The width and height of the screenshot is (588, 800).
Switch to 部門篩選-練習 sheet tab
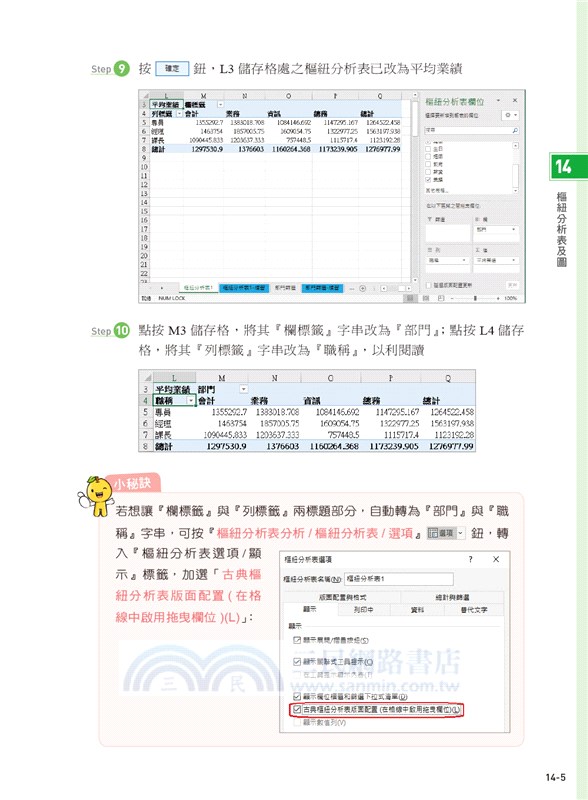click(322, 288)
